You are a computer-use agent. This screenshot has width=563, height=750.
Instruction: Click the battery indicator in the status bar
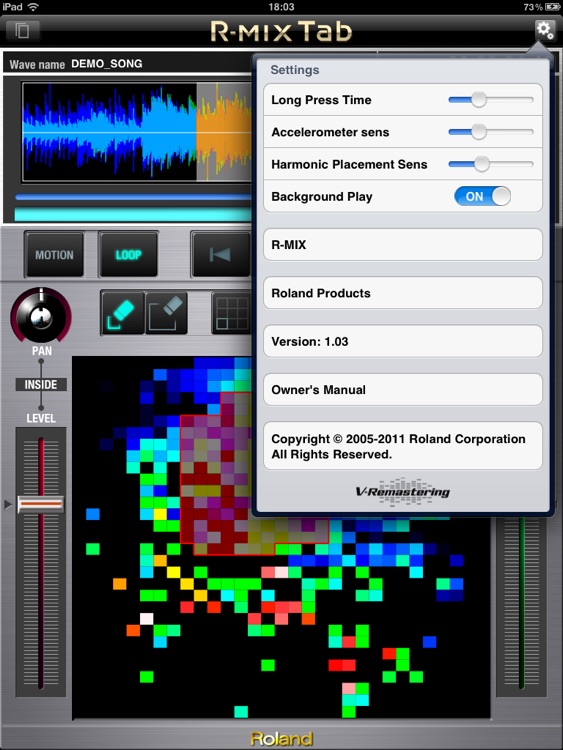(x=552, y=7)
